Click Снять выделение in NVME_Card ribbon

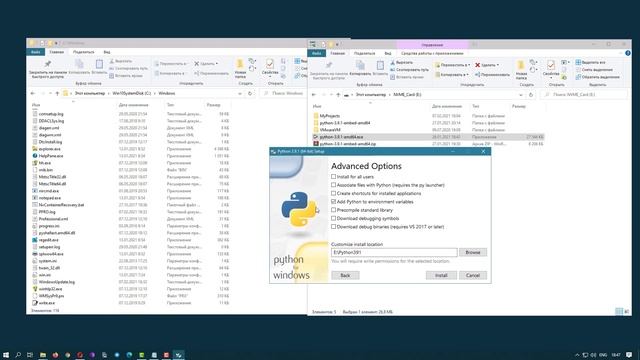tap(594, 70)
